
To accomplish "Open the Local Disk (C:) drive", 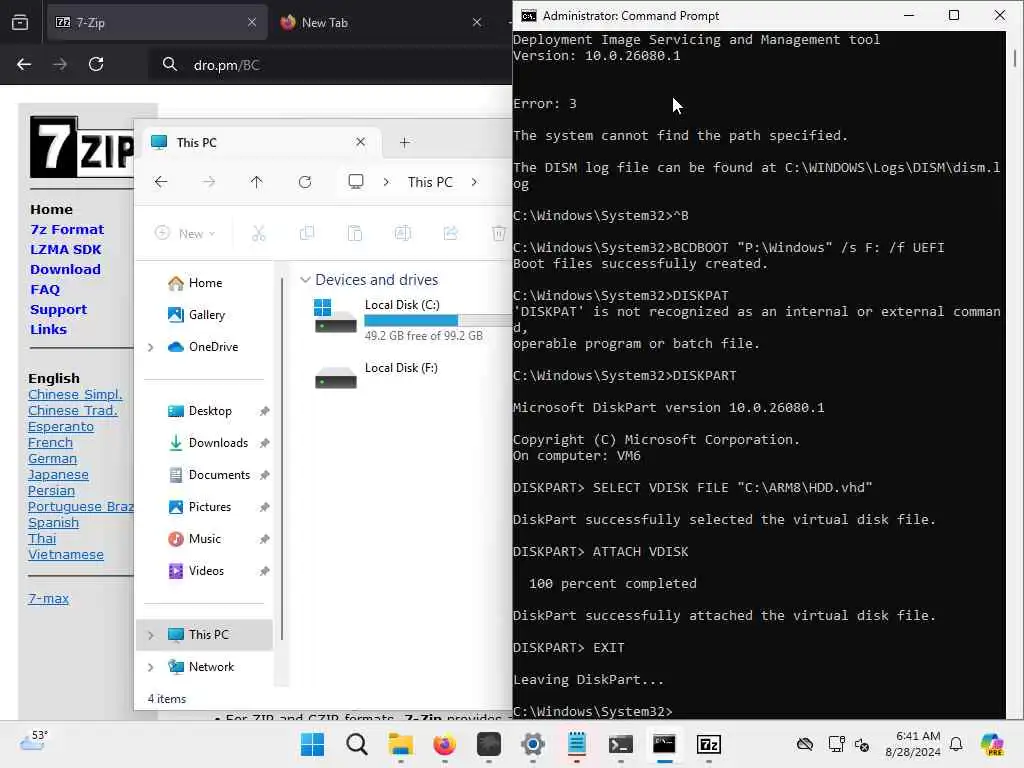I will 411,320.
